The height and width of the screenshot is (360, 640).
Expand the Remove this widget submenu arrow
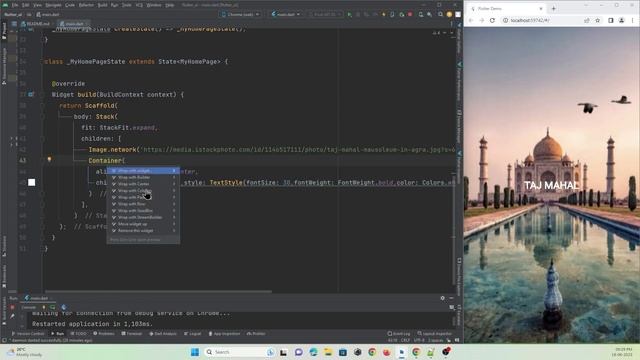tap(174, 231)
